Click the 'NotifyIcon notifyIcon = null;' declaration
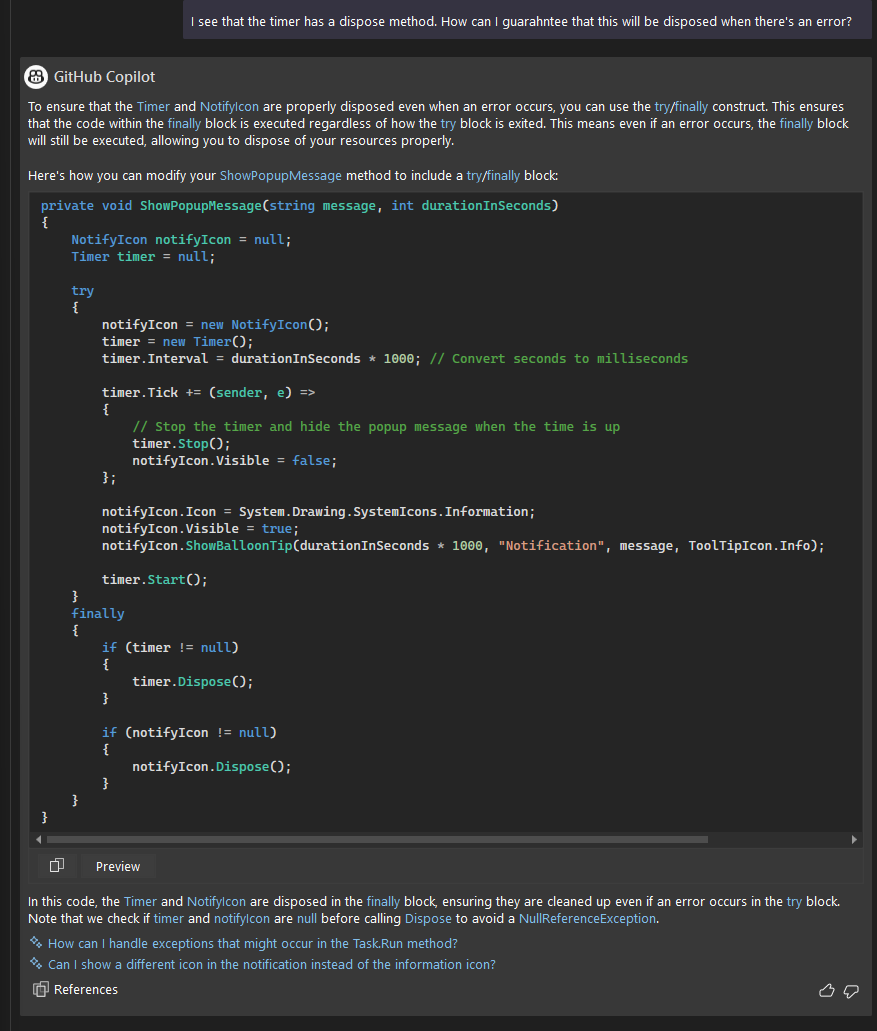This screenshot has height=1031, width=877. coord(181,239)
